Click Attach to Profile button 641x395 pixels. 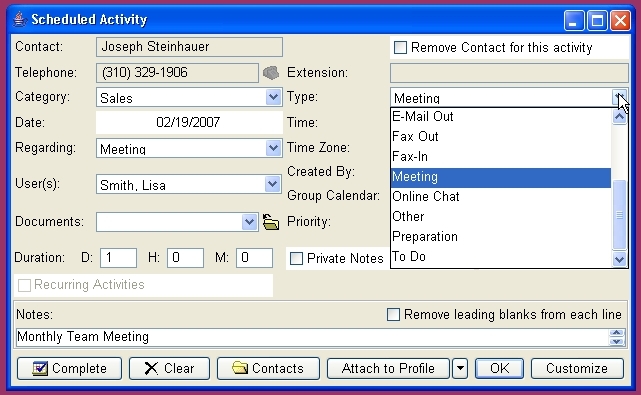(388, 368)
